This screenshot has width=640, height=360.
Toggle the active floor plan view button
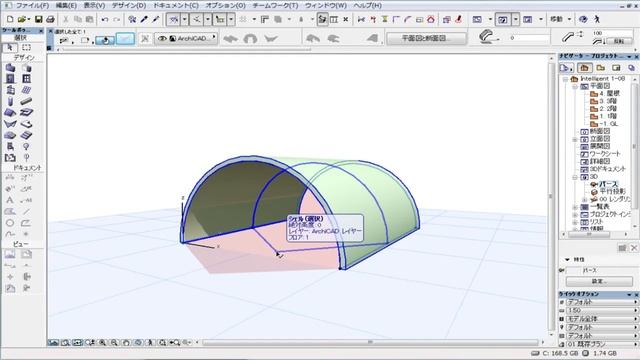(477, 19)
